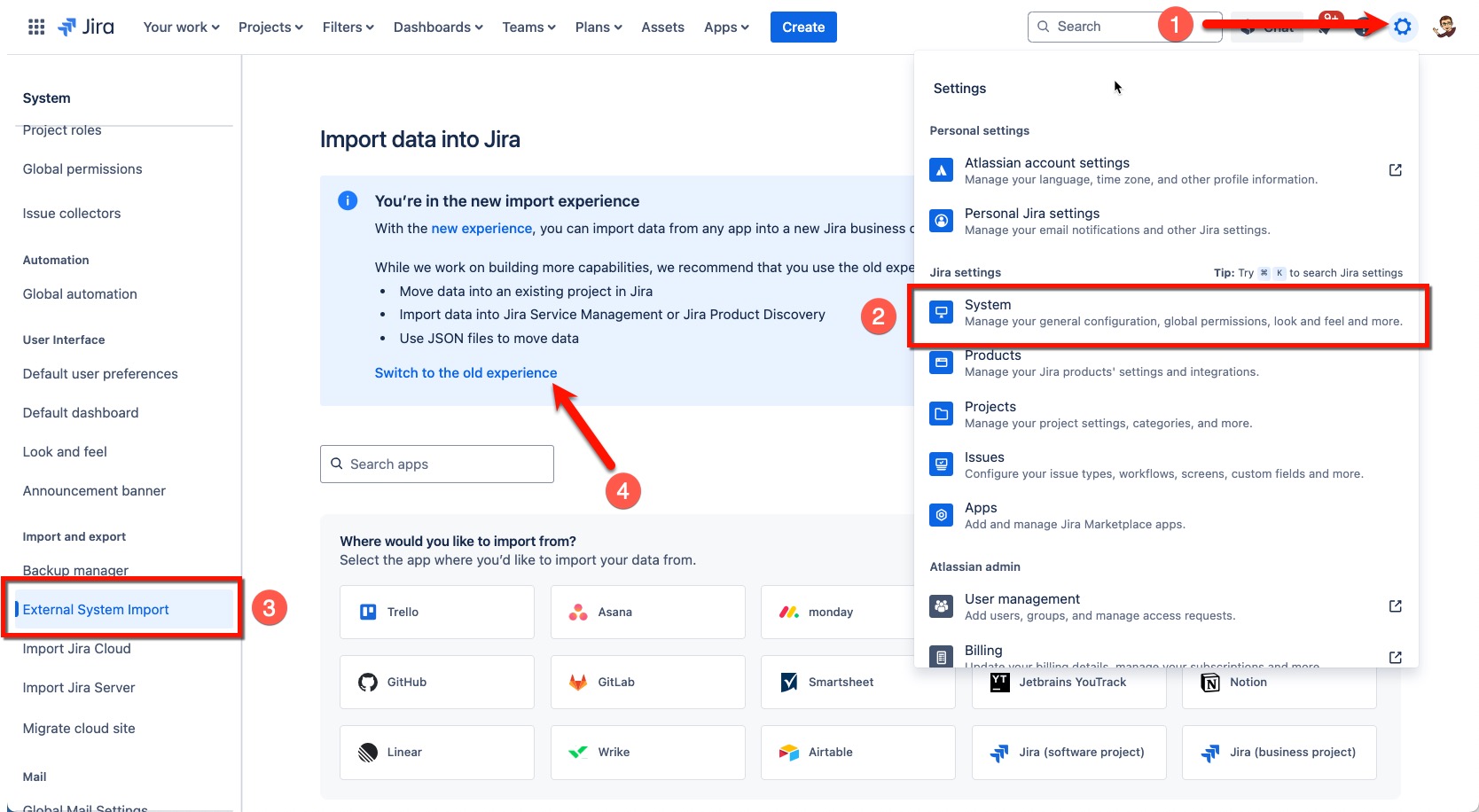The width and height of the screenshot is (1479, 812).
Task: Expand the Dashboards menu
Action: 437,27
